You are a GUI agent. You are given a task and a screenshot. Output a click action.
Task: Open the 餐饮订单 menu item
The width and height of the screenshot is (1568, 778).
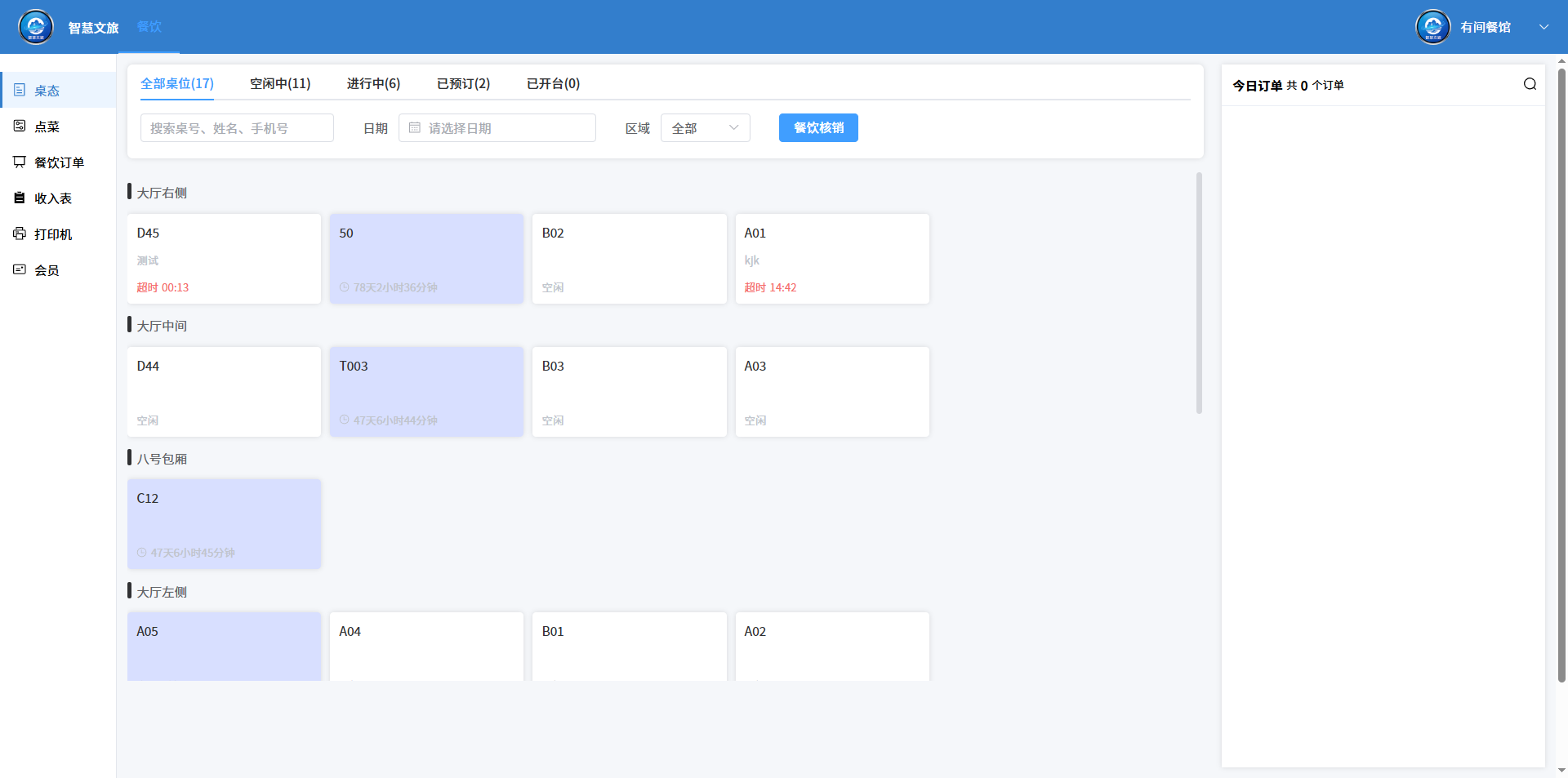click(58, 162)
